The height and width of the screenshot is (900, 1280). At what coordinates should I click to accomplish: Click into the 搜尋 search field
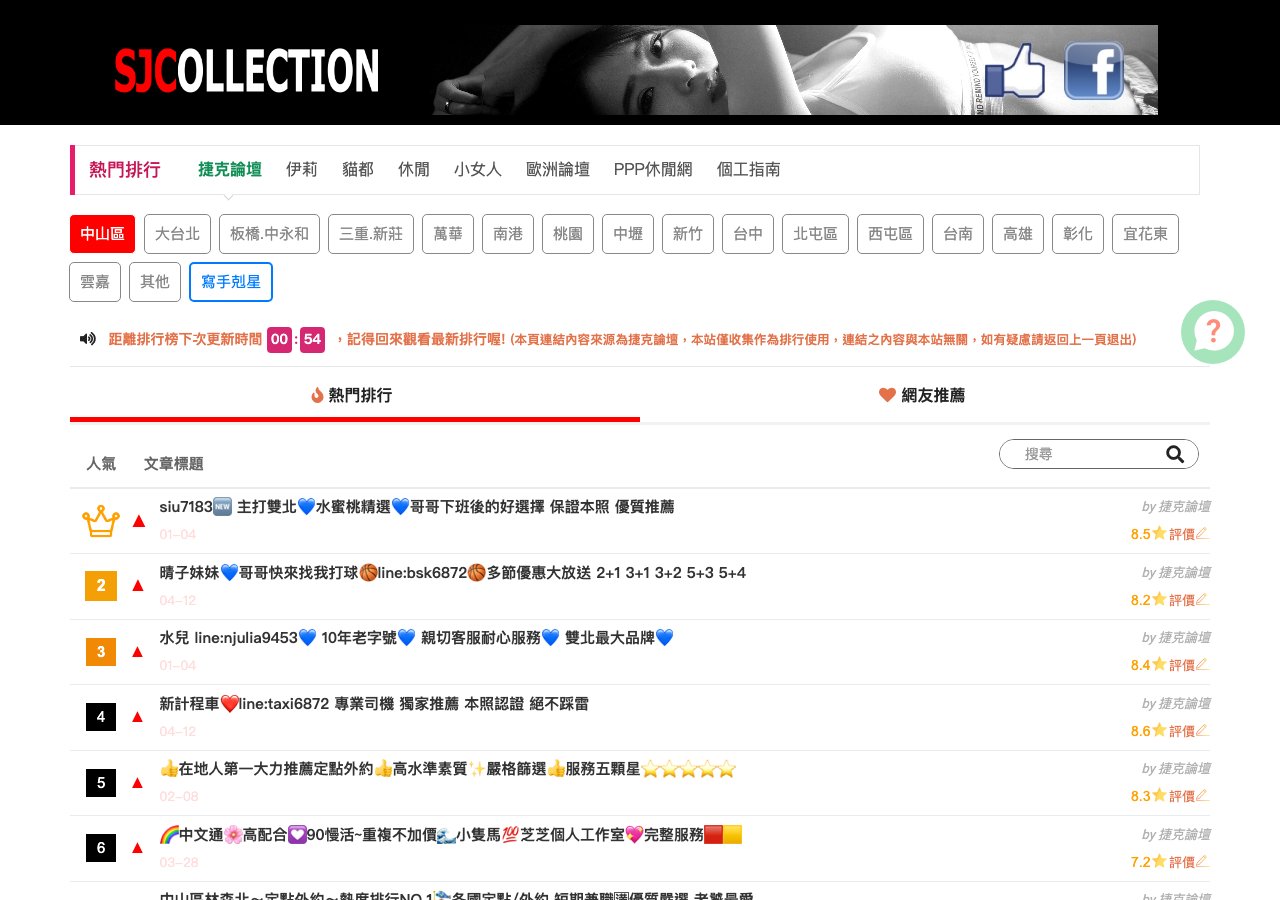click(1085, 454)
